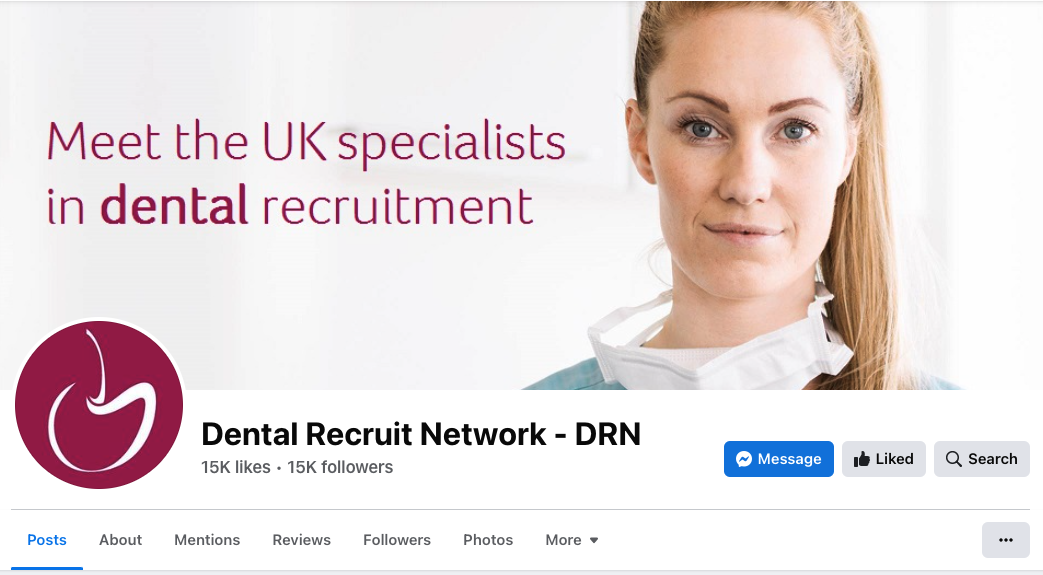This screenshot has width=1043, height=575.
Task: Go to the Mentions tab
Action: 207,540
